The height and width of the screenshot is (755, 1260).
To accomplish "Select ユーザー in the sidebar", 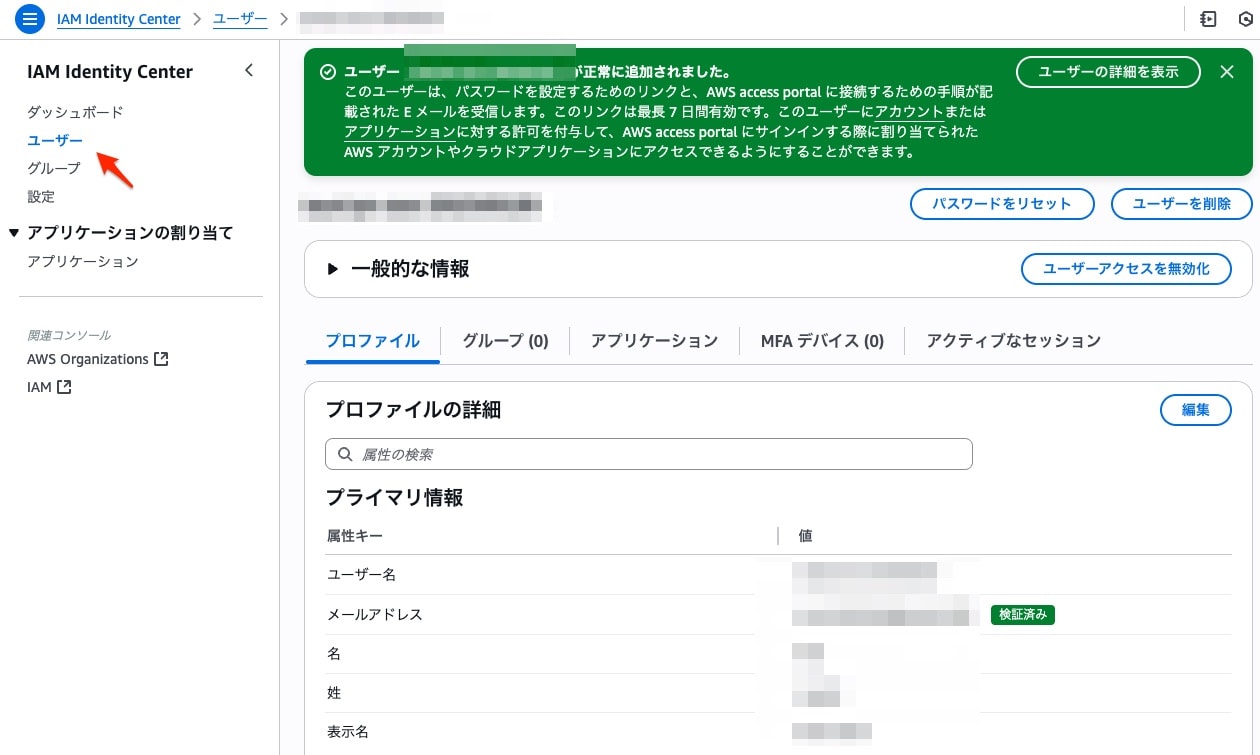I will click(x=55, y=140).
